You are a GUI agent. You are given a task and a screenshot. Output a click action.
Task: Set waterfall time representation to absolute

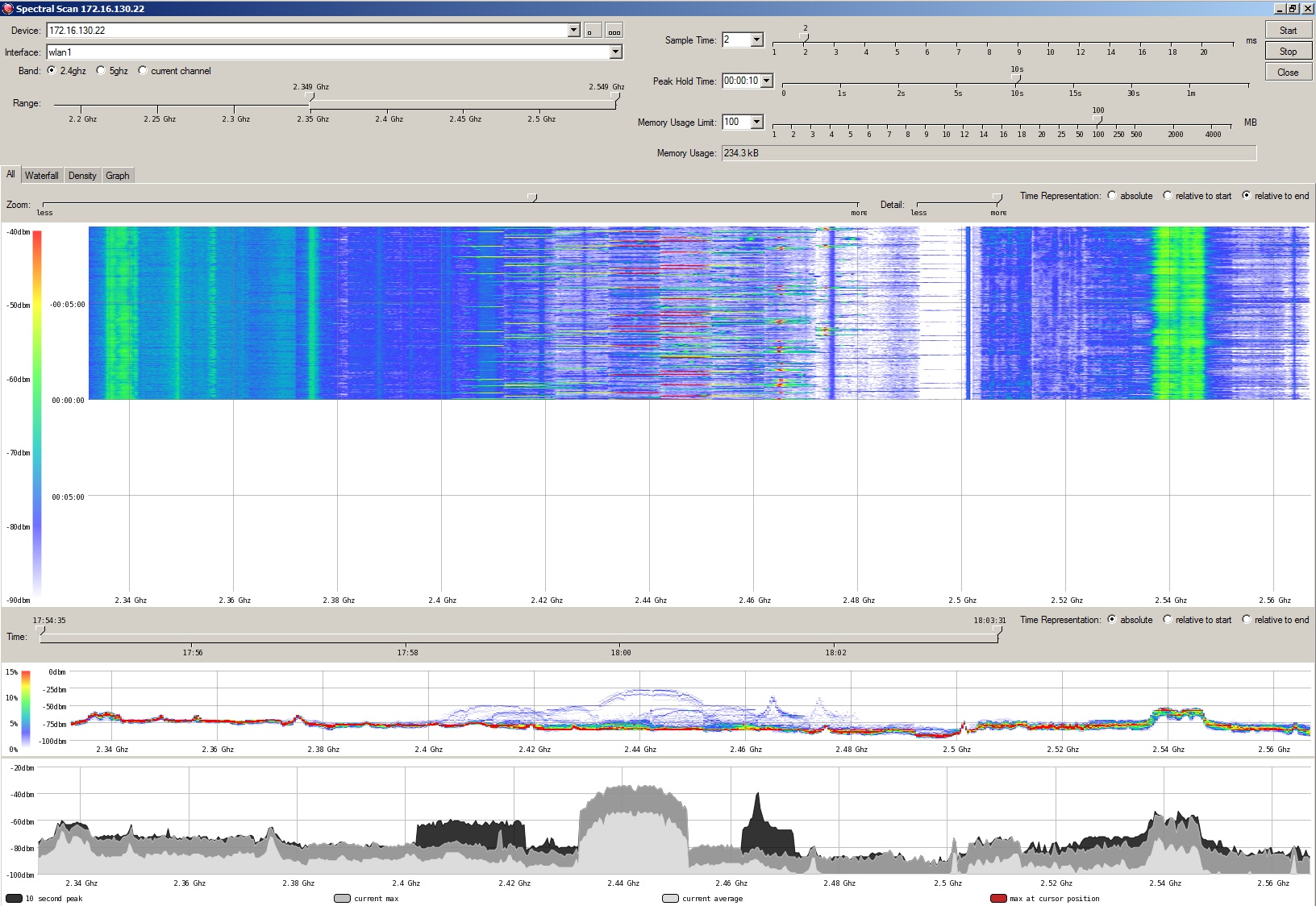point(1112,196)
